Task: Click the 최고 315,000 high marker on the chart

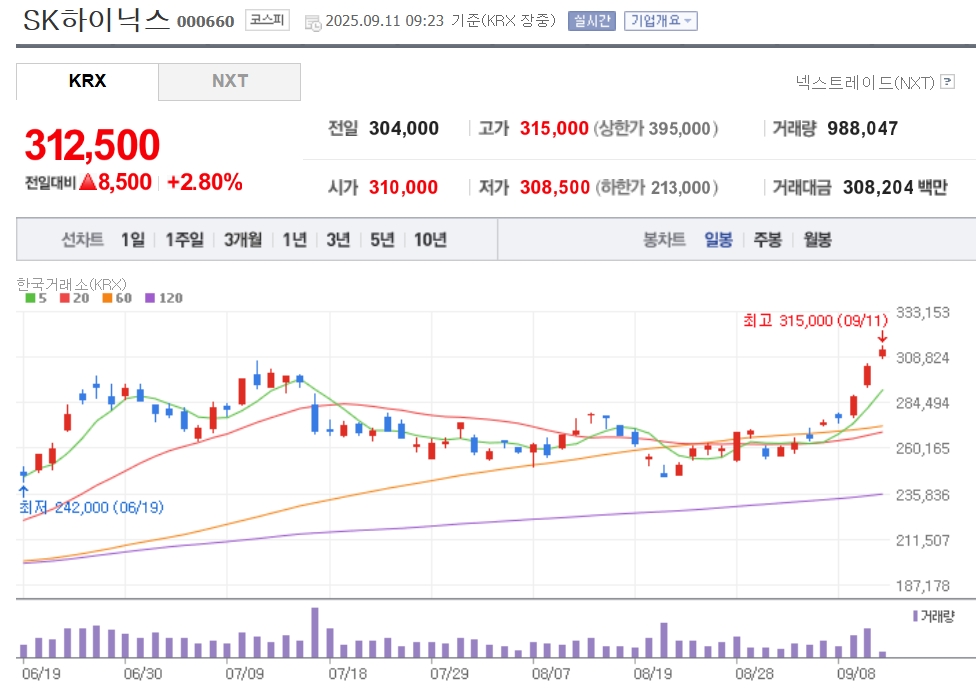Action: click(x=815, y=320)
